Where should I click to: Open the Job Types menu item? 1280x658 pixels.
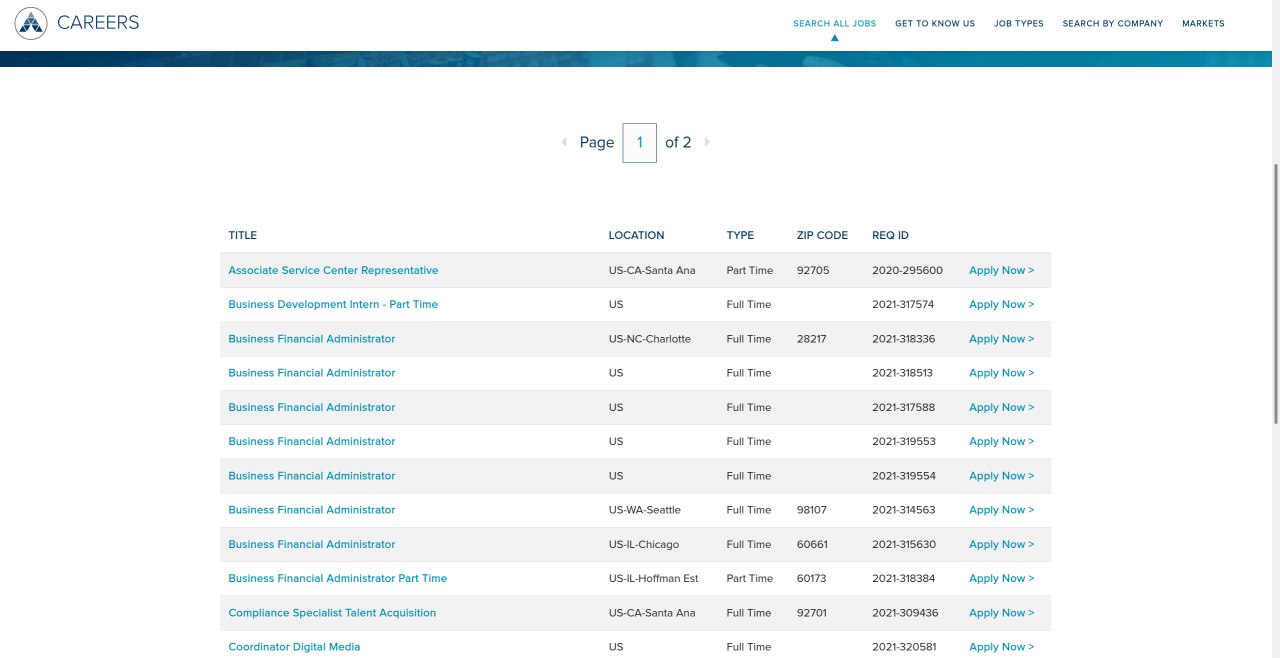(x=1018, y=23)
